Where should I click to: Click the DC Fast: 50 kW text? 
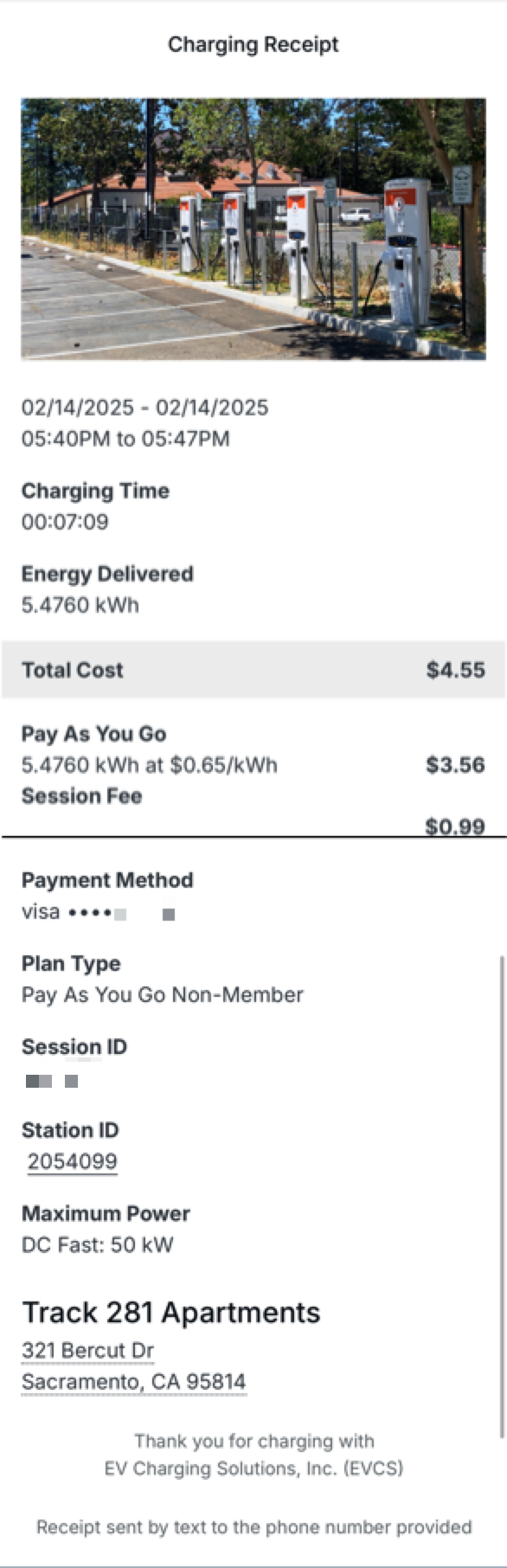tap(97, 1244)
